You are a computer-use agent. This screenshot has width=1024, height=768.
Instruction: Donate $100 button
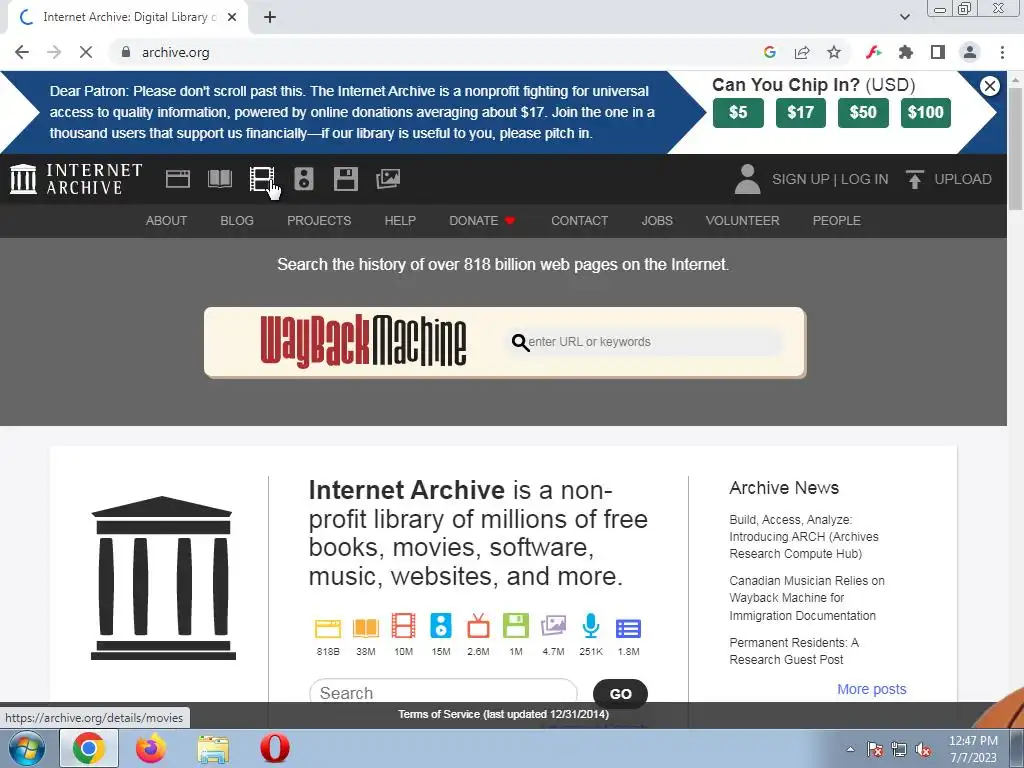[x=925, y=112]
